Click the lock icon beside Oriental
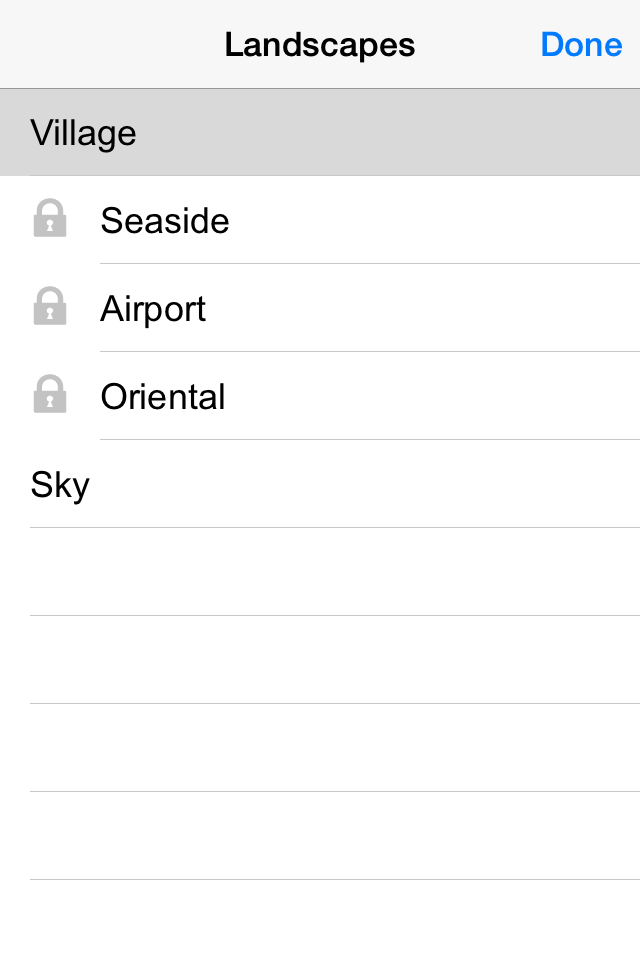640x960 pixels. 50,395
